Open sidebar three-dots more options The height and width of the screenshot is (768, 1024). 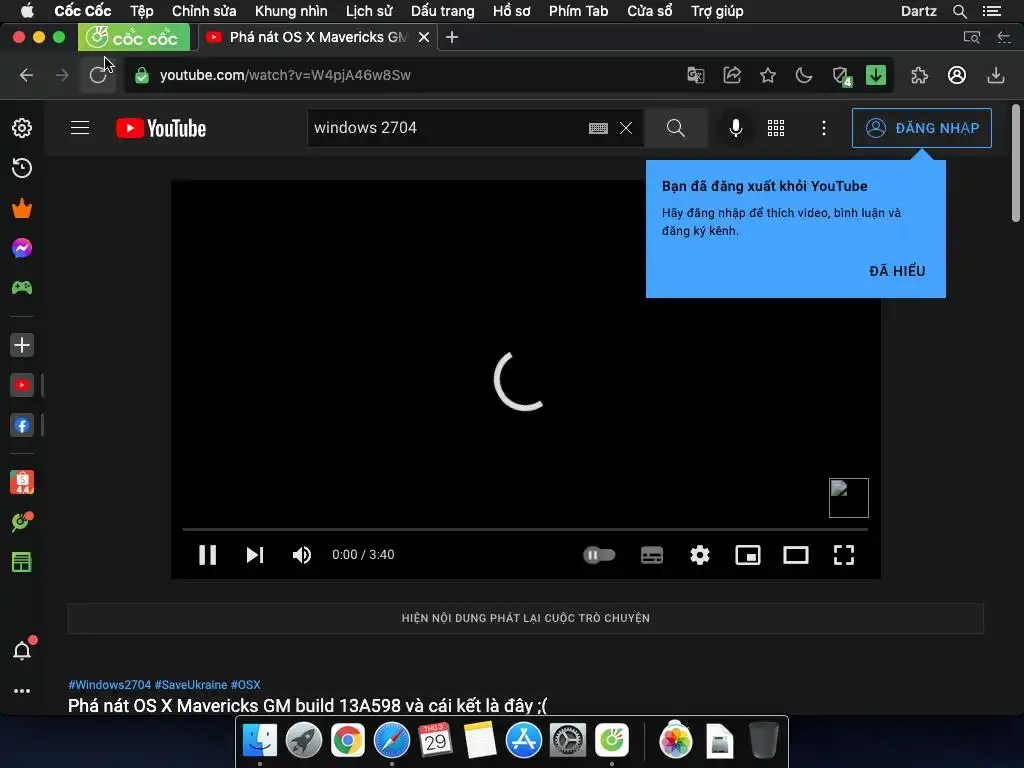(22, 691)
